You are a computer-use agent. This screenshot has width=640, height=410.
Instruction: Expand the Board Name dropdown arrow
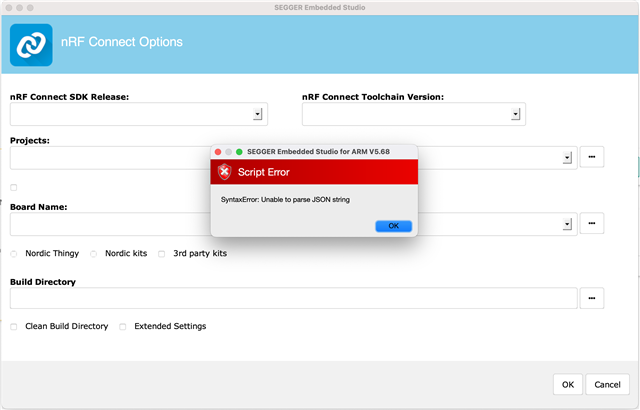click(x=567, y=224)
